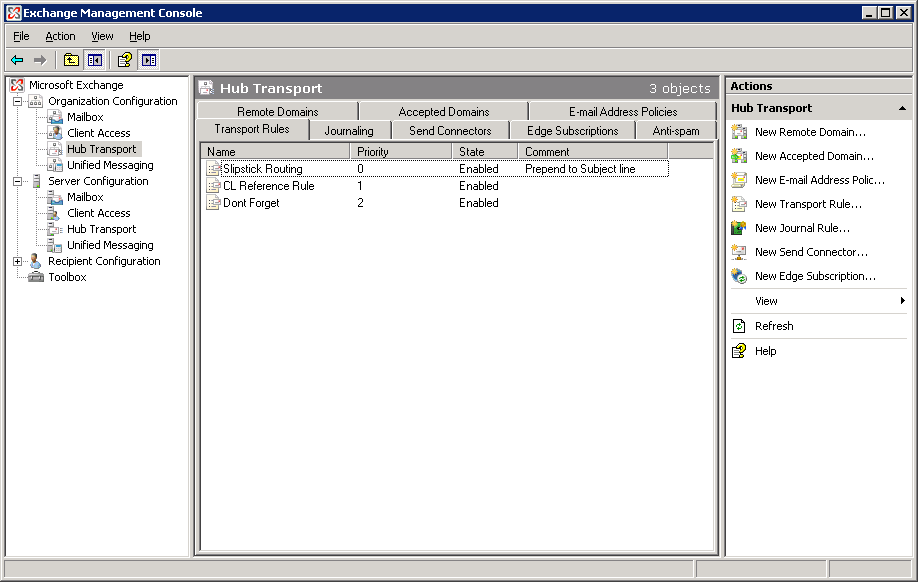
Task: Collapse the Server Configuration tree node
Action: coord(18,182)
